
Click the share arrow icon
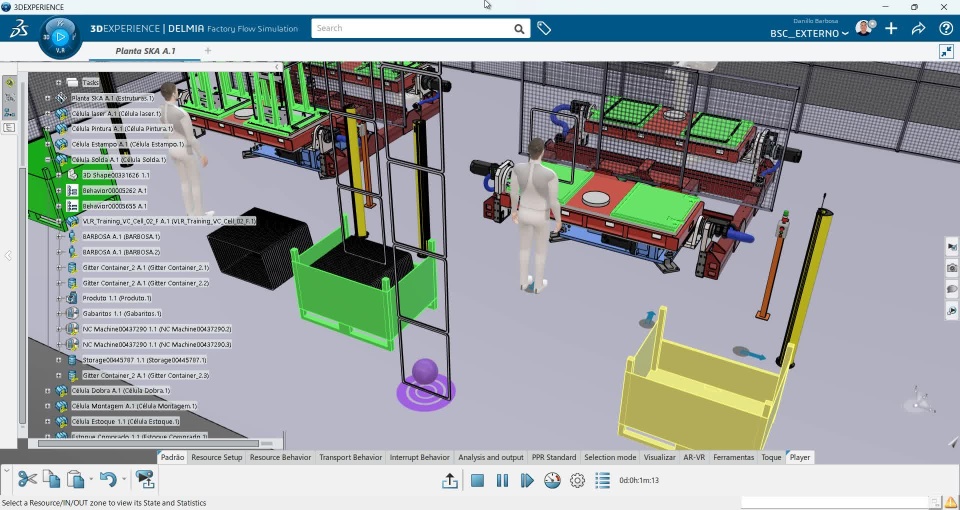[918, 29]
